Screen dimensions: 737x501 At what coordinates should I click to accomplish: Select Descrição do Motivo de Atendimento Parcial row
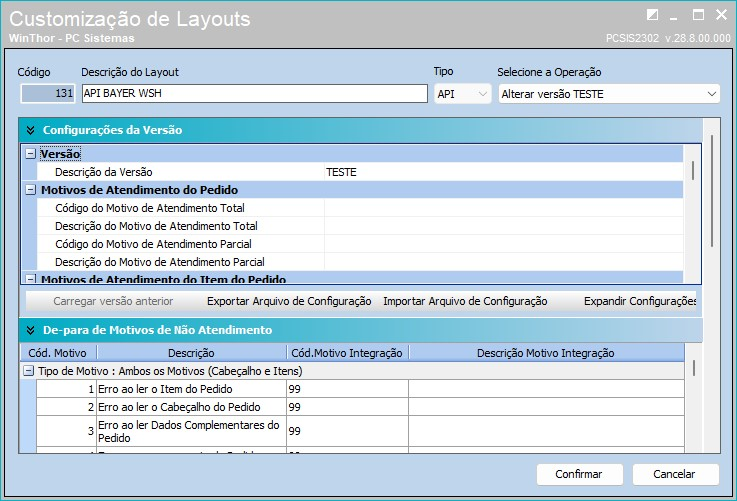click(x=360, y=262)
